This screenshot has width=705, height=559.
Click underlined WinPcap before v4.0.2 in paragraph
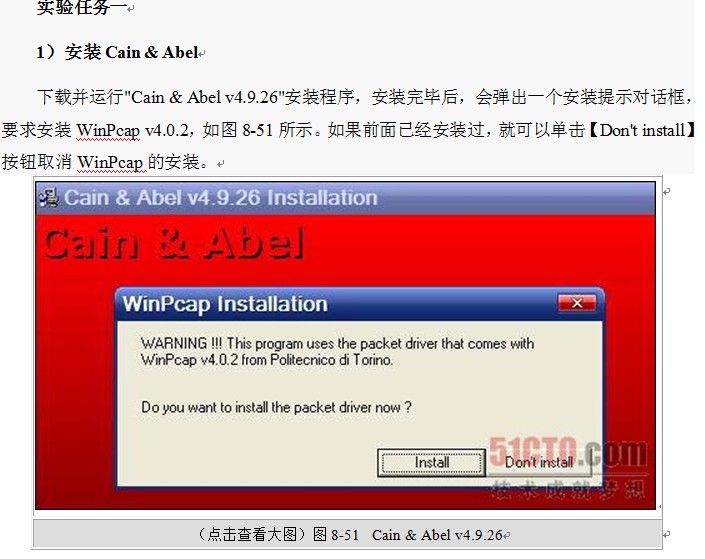(108, 130)
